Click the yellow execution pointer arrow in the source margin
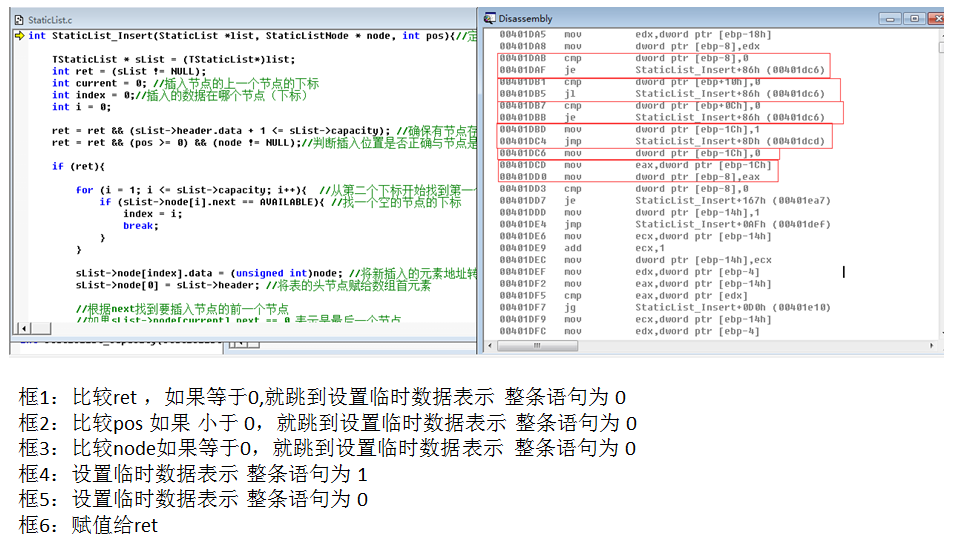This screenshot has height=550, width=961. click(x=20, y=36)
